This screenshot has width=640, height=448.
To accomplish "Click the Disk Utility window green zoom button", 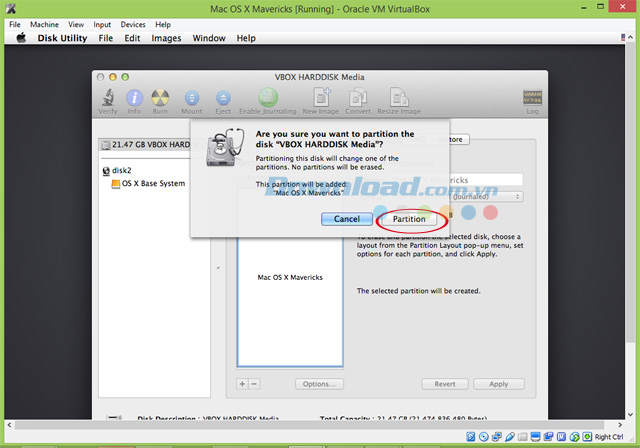I will pyautogui.click(x=125, y=77).
